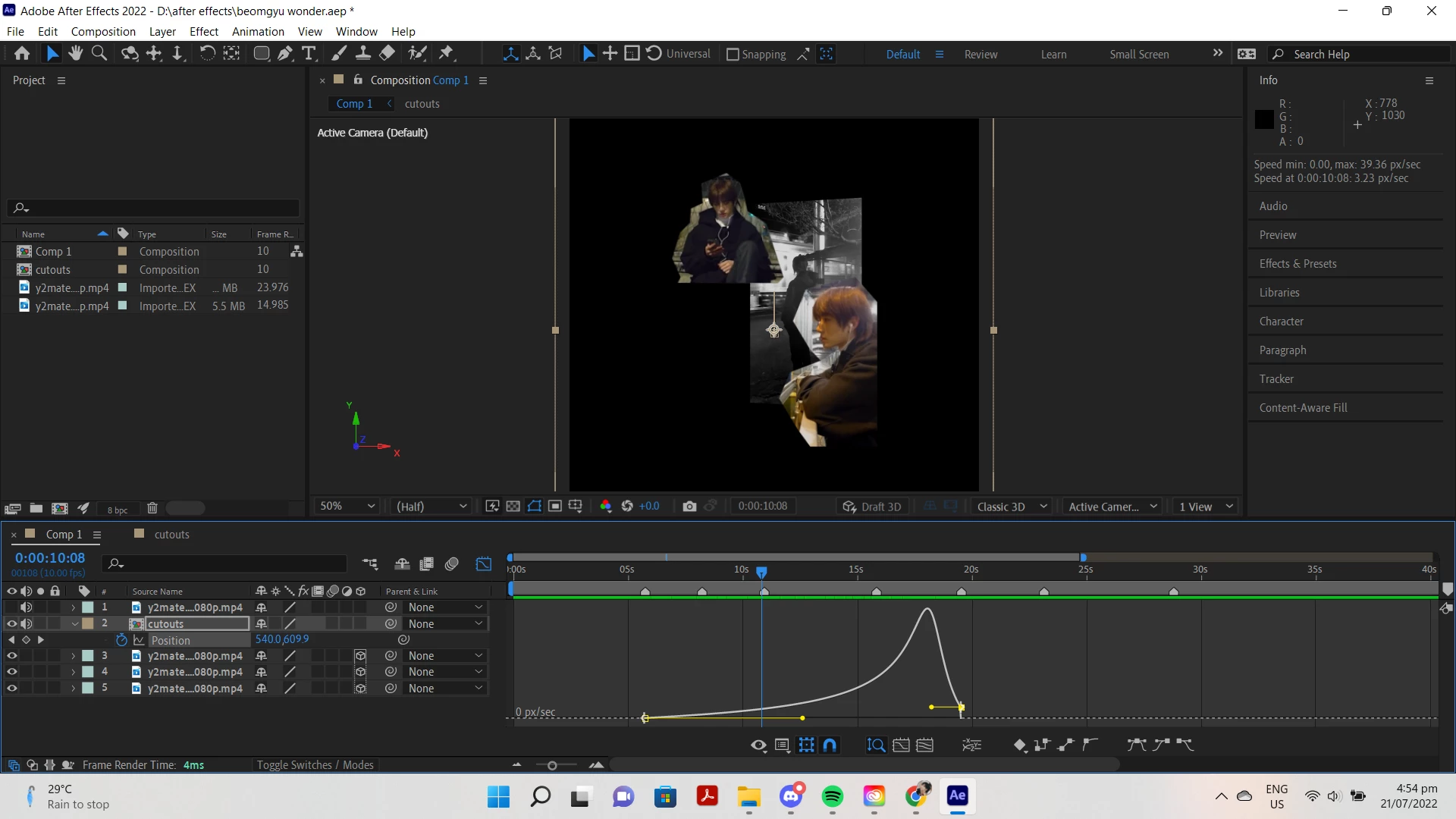The height and width of the screenshot is (819, 1456).
Task: Hide the cutouts layer visibility eye
Action: 11,624
